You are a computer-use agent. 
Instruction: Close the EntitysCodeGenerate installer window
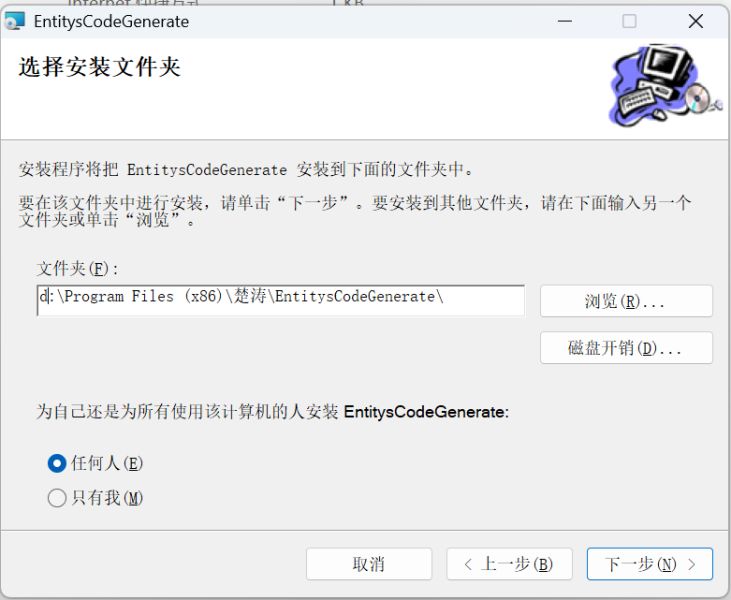(x=696, y=21)
